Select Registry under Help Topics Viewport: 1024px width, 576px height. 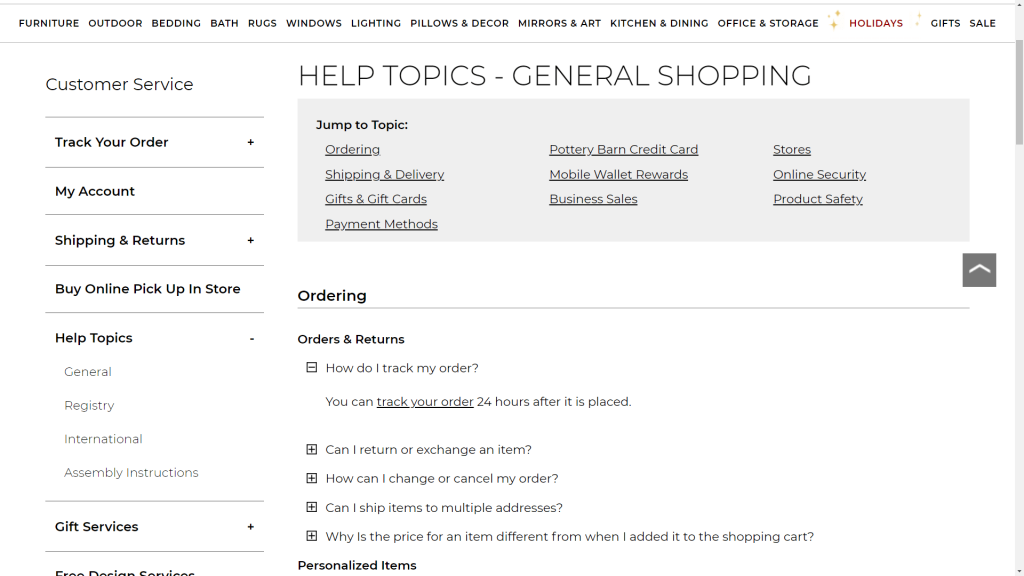(89, 406)
